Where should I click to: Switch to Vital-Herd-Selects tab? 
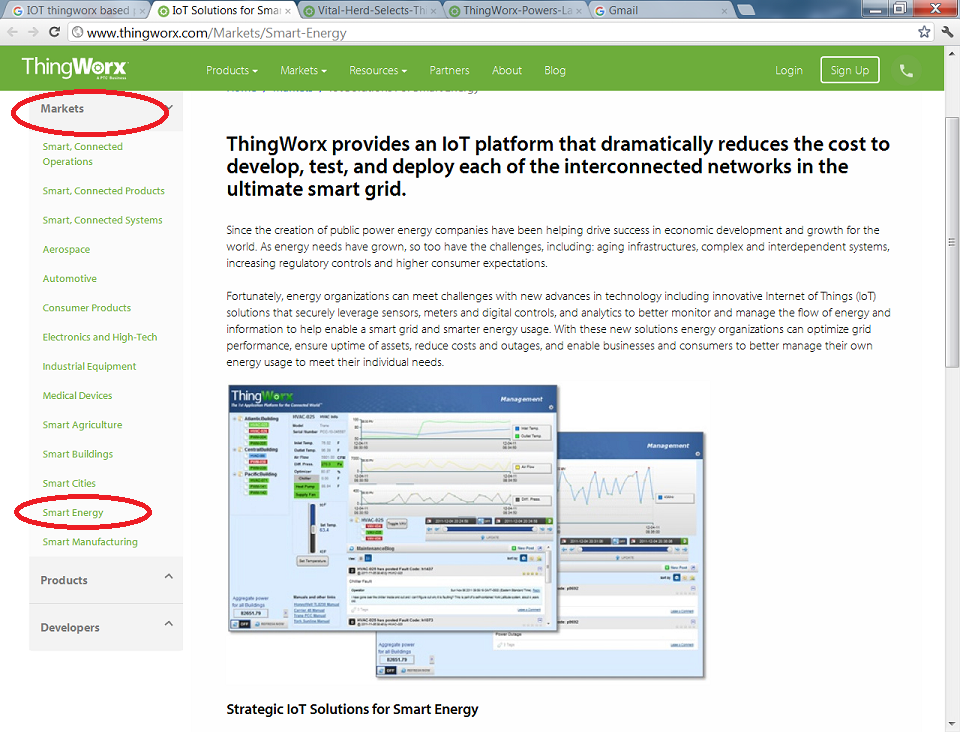pyautogui.click(x=371, y=10)
